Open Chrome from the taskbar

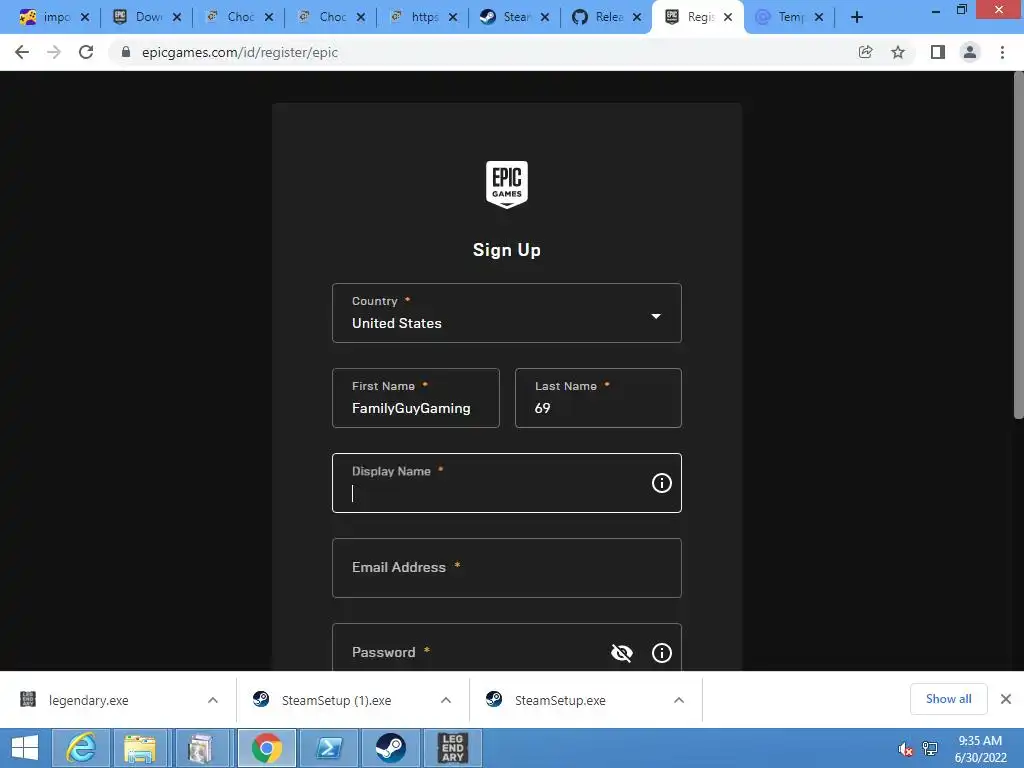tap(266, 748)
